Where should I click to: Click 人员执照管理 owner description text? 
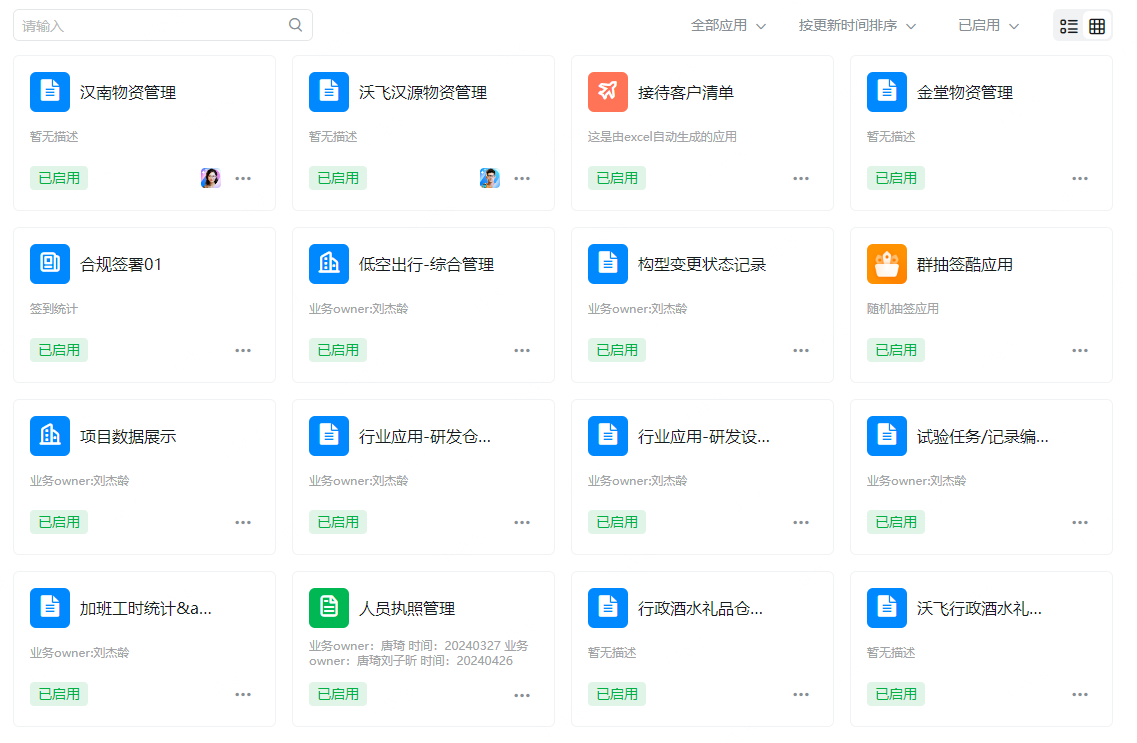coord(418,653)
